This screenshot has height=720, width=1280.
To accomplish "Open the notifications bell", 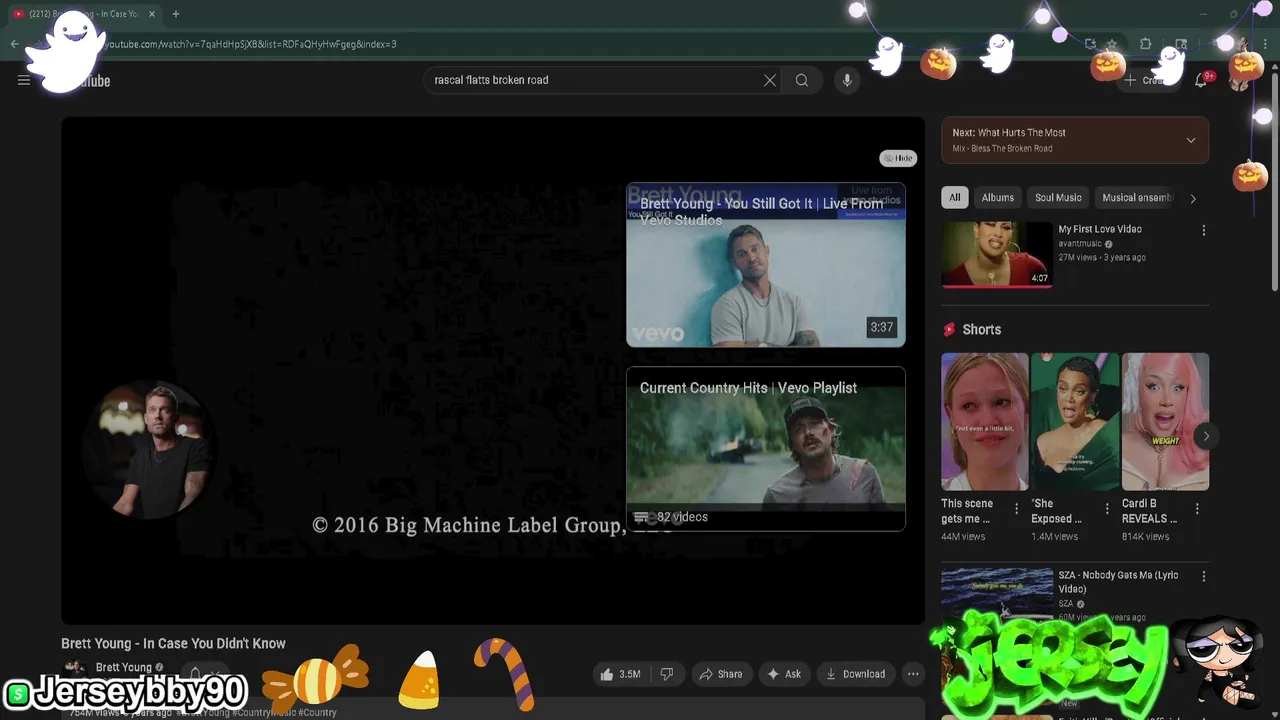I will 1201,80.
